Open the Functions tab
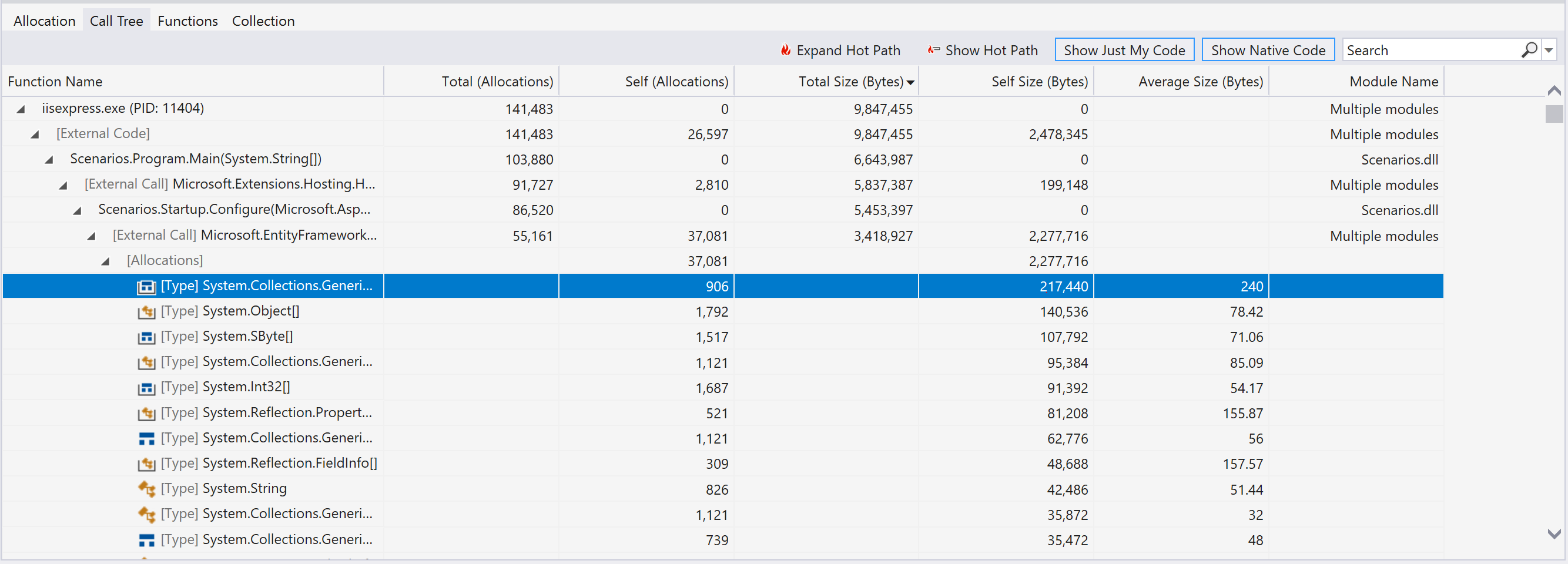 tap(187, 21)
